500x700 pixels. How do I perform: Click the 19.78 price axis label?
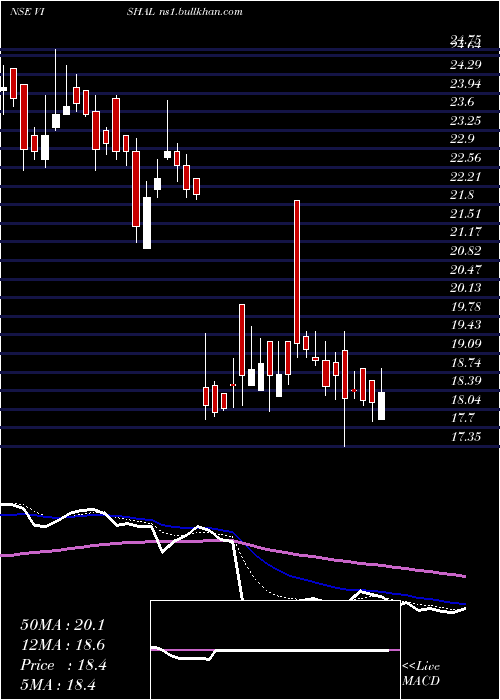pyautogui.click(x=465, y=307)
